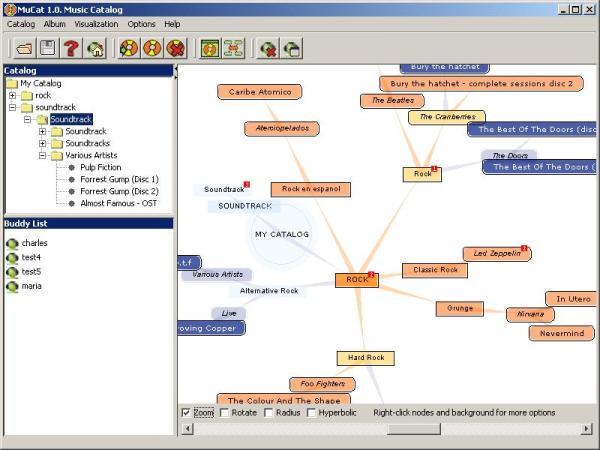Image resolution: width=600 pixels, height=450 pixels.
Task: Click the album view window icon
Action: (x=210, y=49)
